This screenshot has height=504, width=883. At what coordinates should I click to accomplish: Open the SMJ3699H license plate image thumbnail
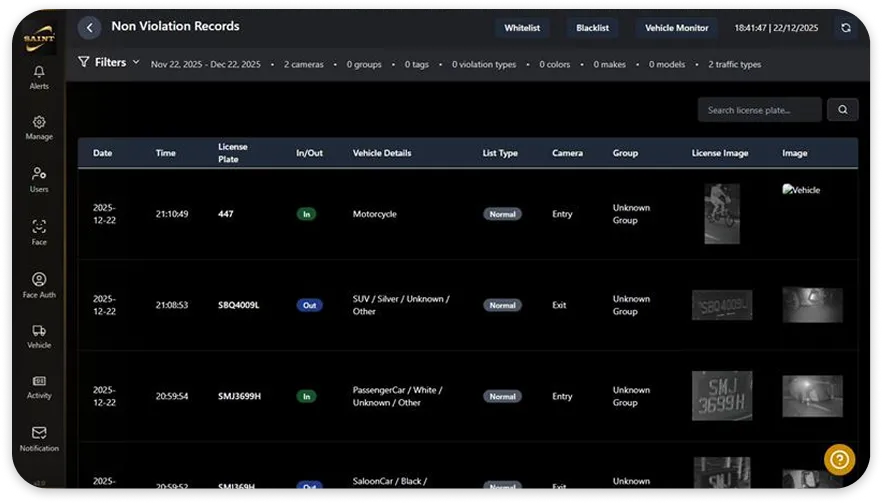point(721,395)
